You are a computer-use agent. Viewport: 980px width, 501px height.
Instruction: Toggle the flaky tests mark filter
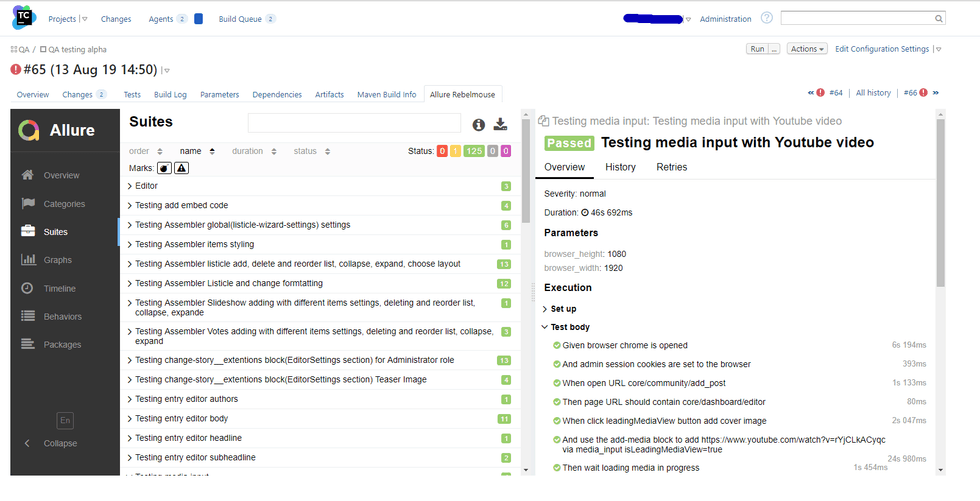pos(164,168)
